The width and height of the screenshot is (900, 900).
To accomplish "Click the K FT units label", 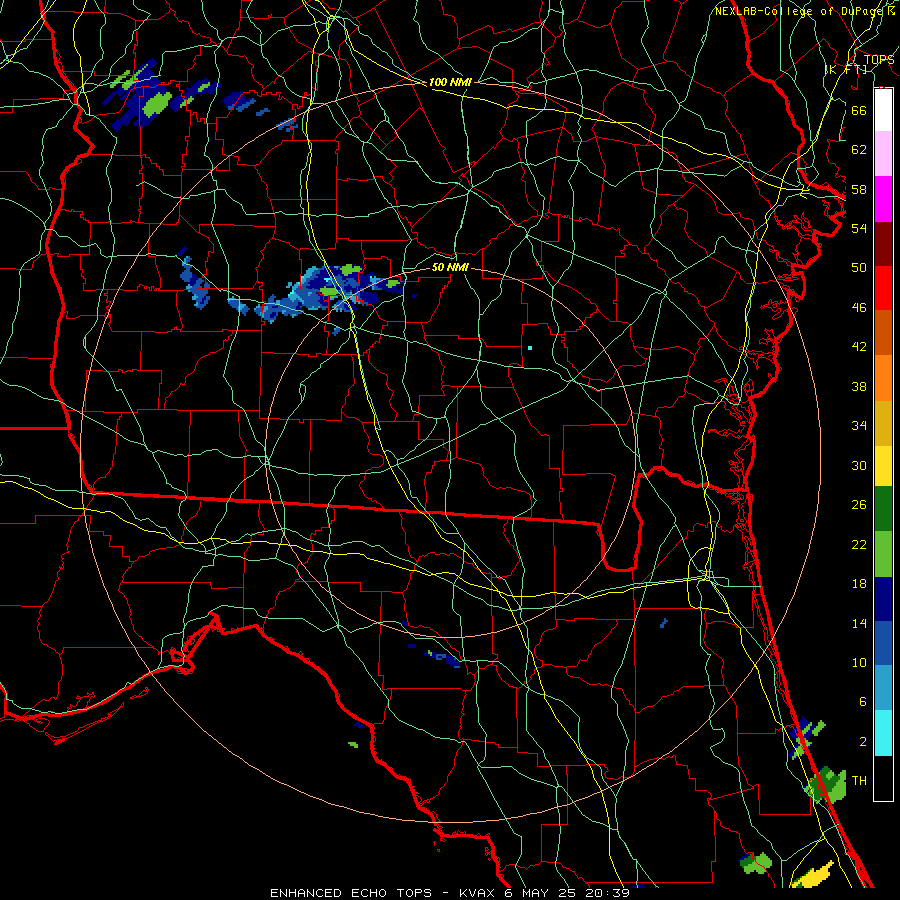I will pos(846,69).
